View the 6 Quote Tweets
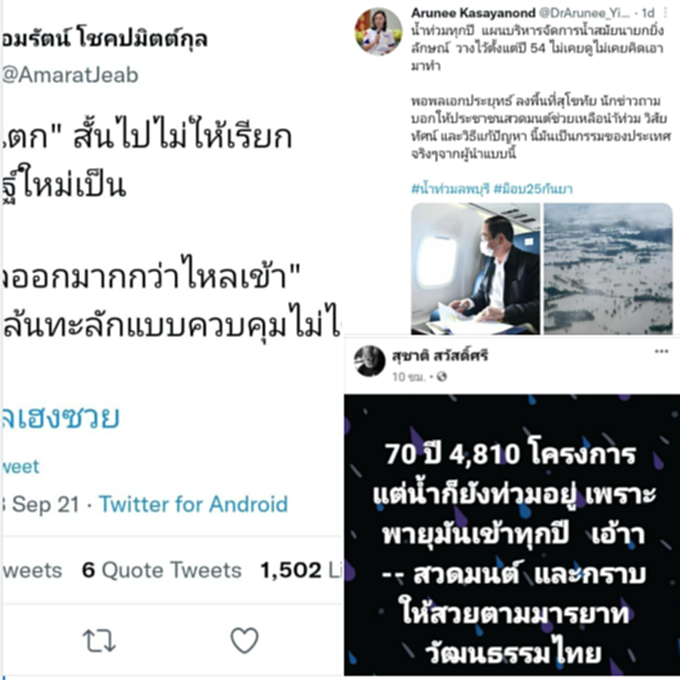680x680 pixels. pos(161,570)
